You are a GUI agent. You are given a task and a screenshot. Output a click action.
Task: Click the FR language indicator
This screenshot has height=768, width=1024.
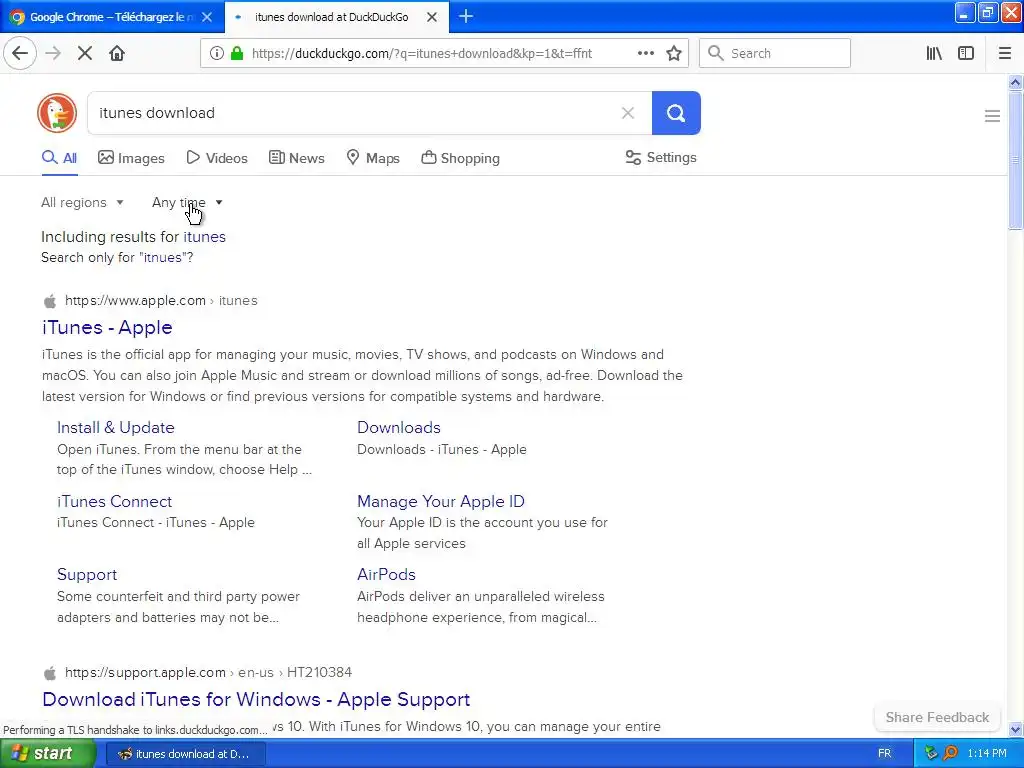pyautogui.click(x=884, y=753)
